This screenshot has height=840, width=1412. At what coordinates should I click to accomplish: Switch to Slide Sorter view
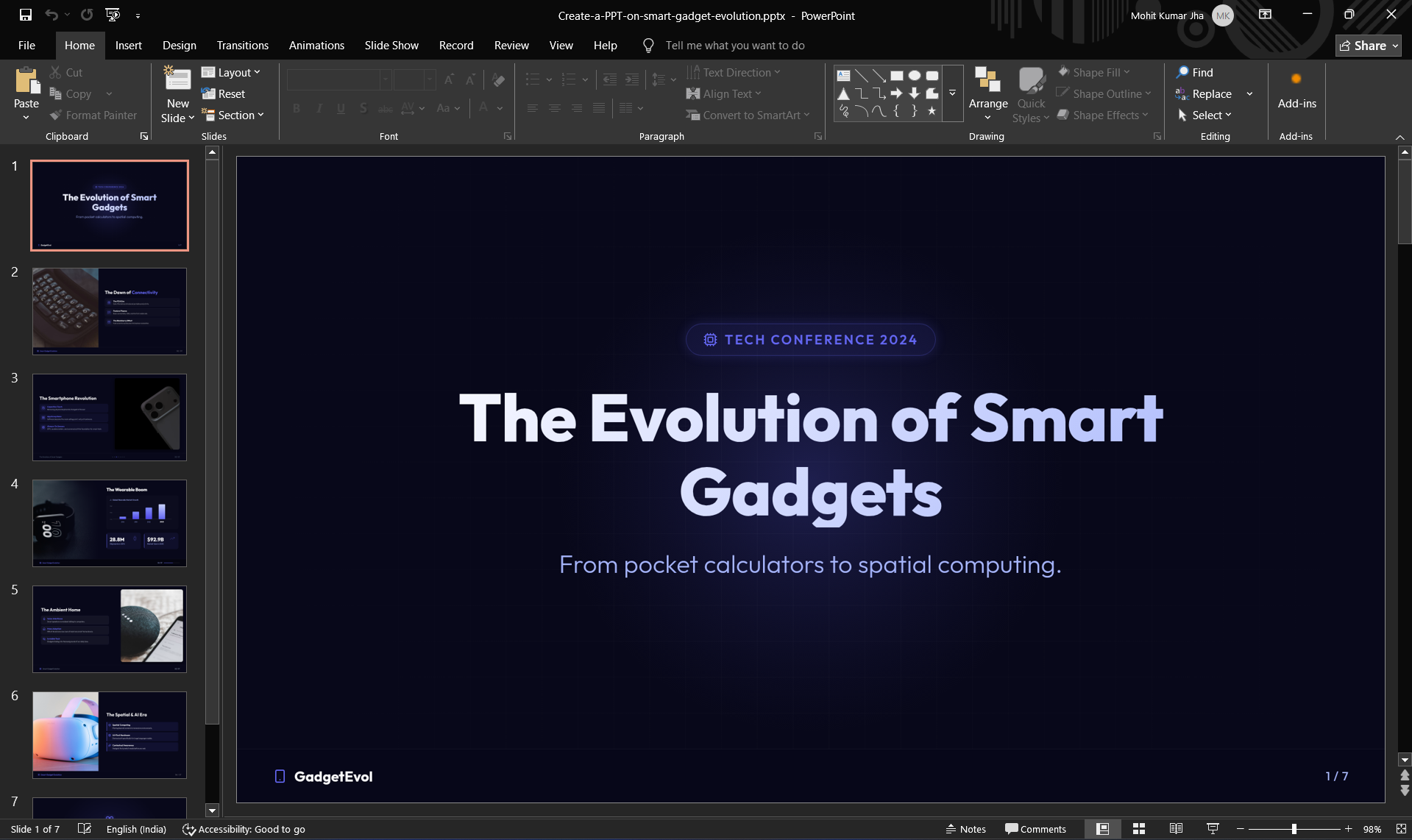1139,829
